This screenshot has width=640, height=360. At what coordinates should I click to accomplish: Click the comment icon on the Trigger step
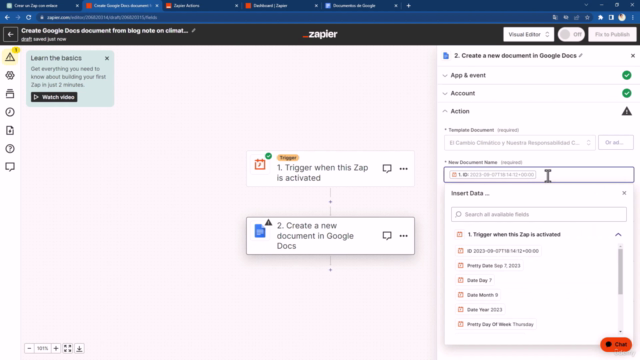(x=387, y=169)
